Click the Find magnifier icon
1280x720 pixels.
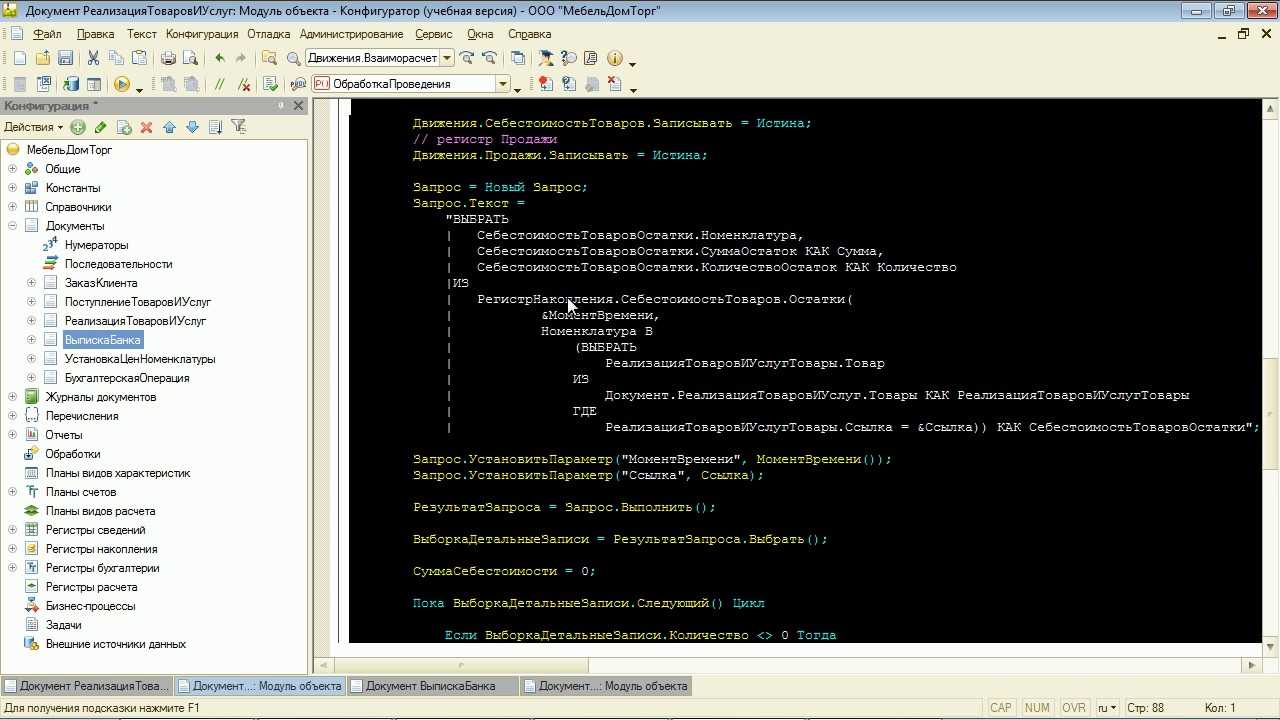[293, 58]
